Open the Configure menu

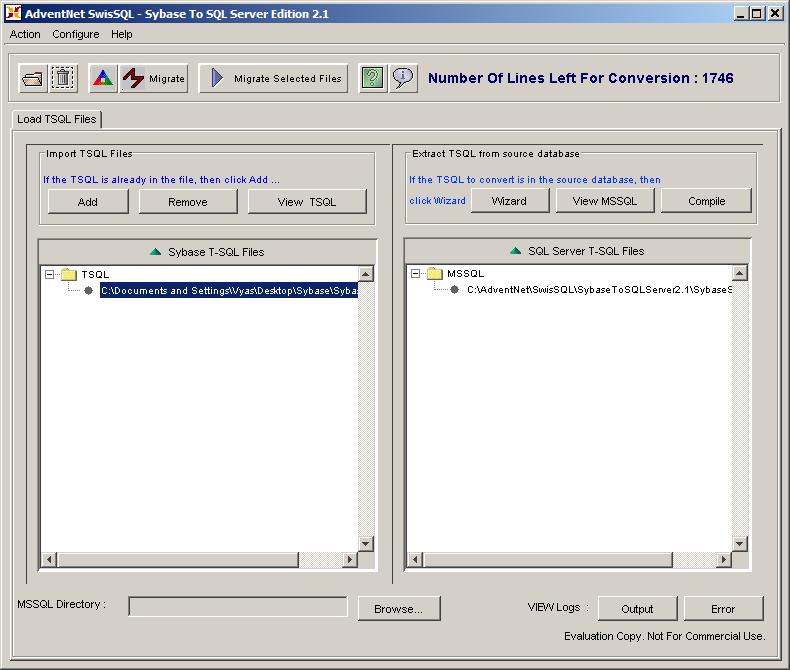76,34
